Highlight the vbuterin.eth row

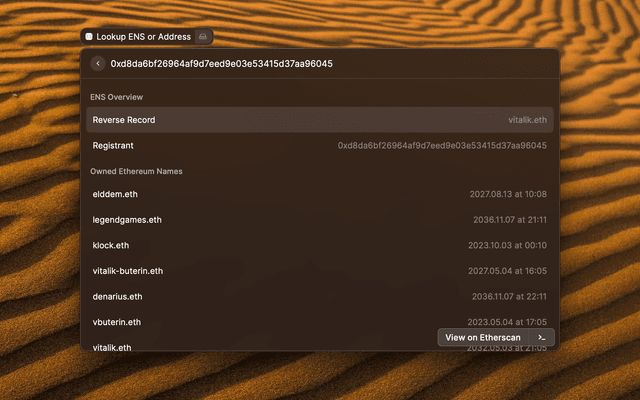tap(117, 322)
